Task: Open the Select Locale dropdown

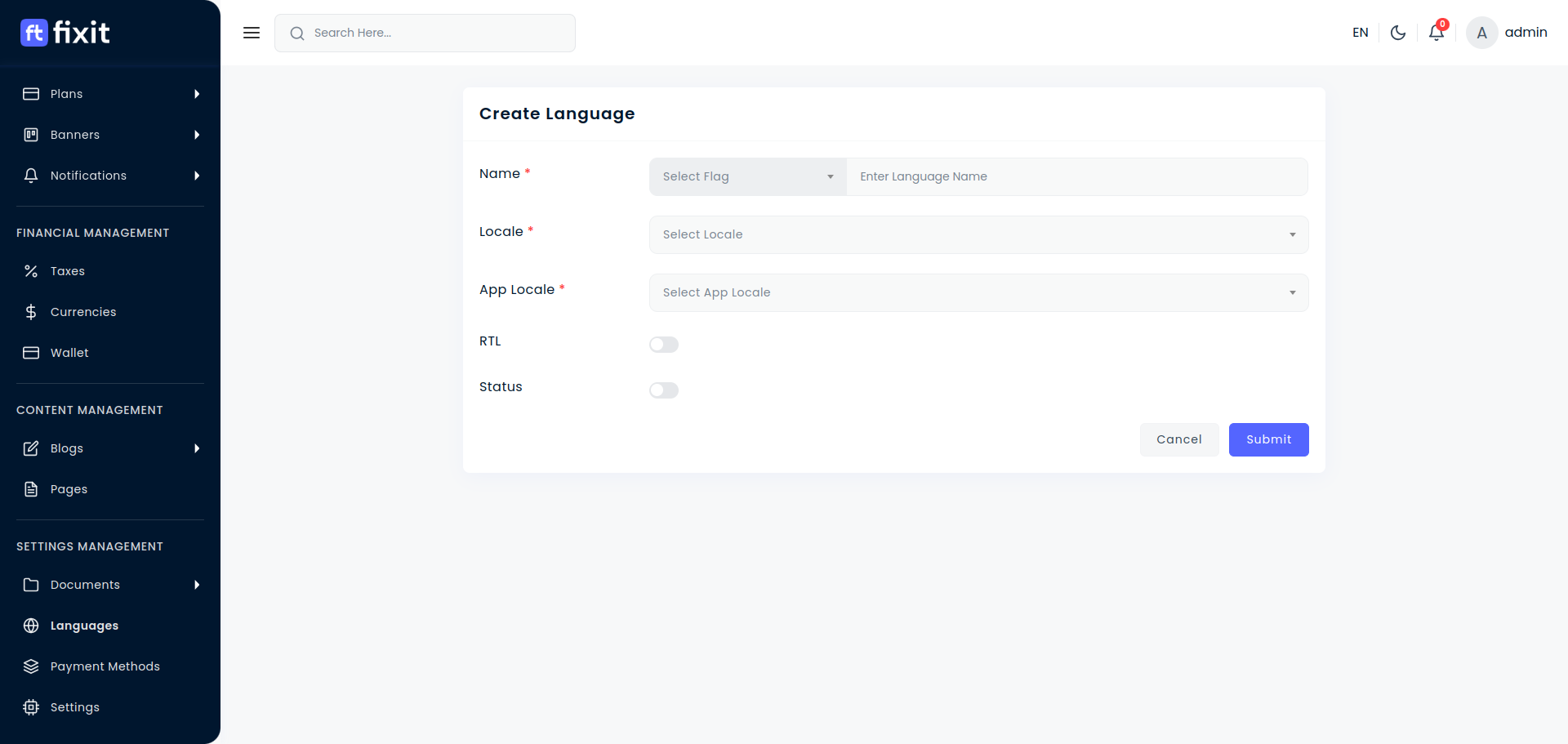Action: (978, 234)
